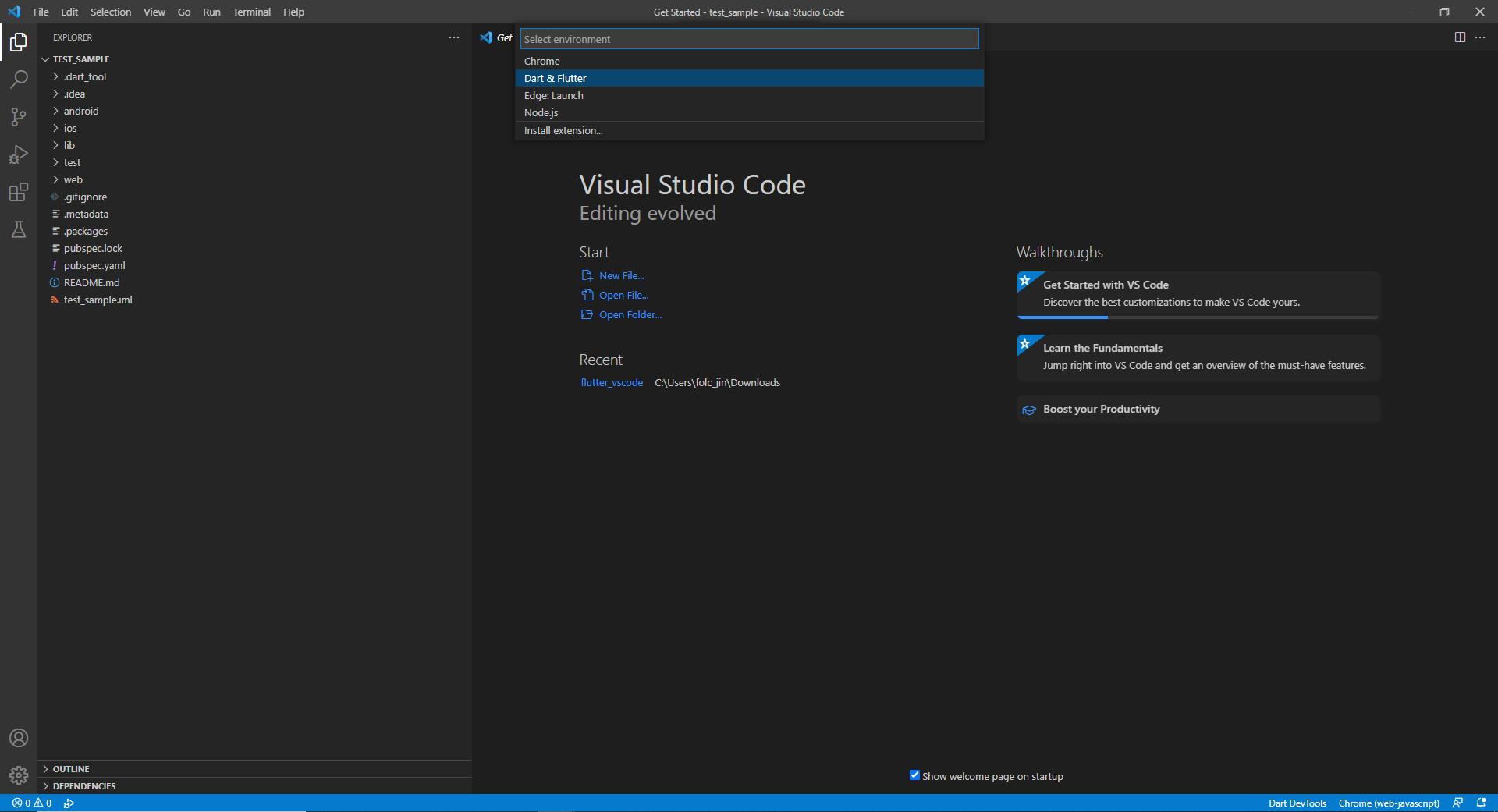Open the Search view icon
1498x812 pixels.
(x=19, y=79)
